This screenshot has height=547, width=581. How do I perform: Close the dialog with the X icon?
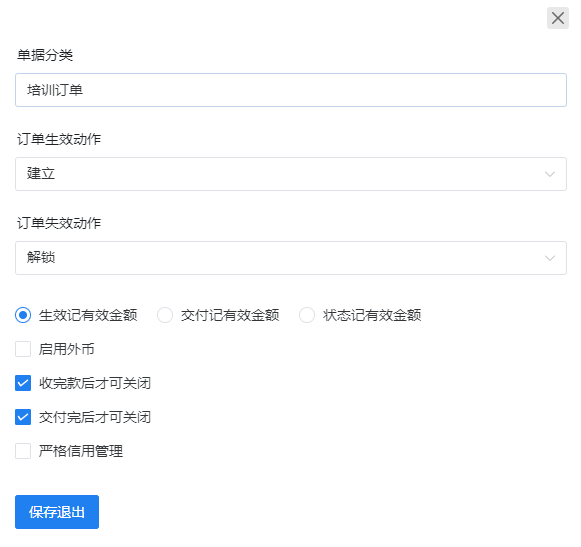pyautogui.click(x=558, y=18)
